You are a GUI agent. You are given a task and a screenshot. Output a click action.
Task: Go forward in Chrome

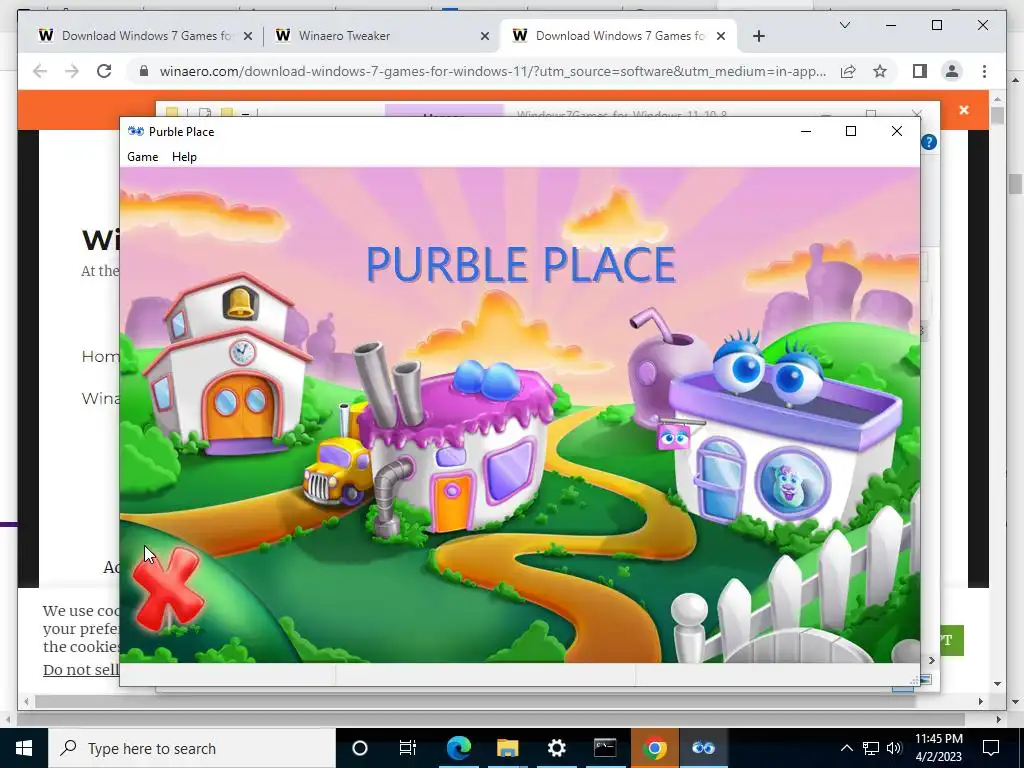(x=72, y=71)
